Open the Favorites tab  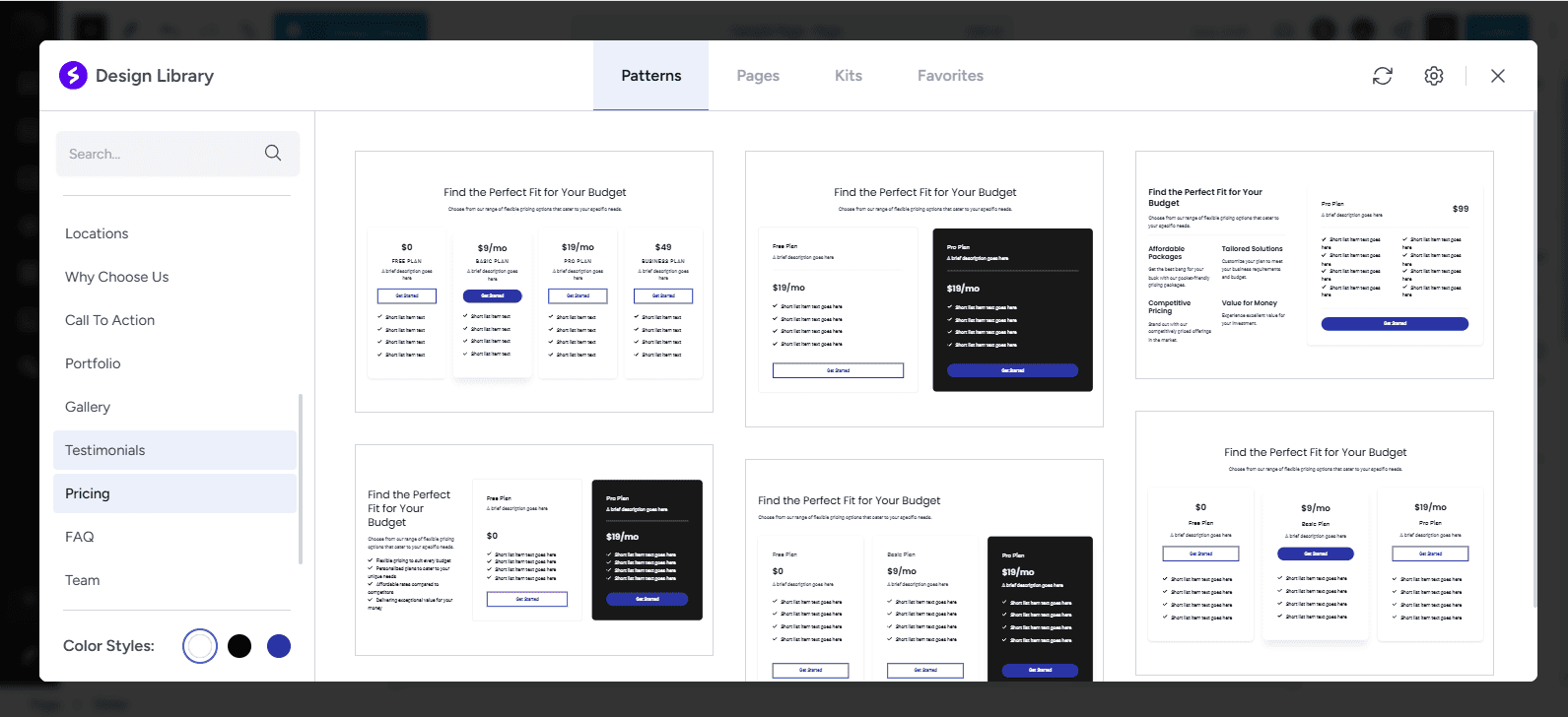[950, 76]
